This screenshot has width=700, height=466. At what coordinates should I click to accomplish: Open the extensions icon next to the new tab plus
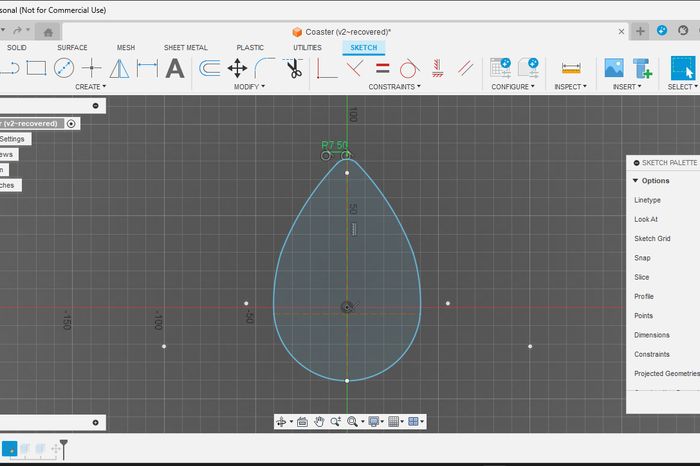pyautogui.click(x=662, y=30)
